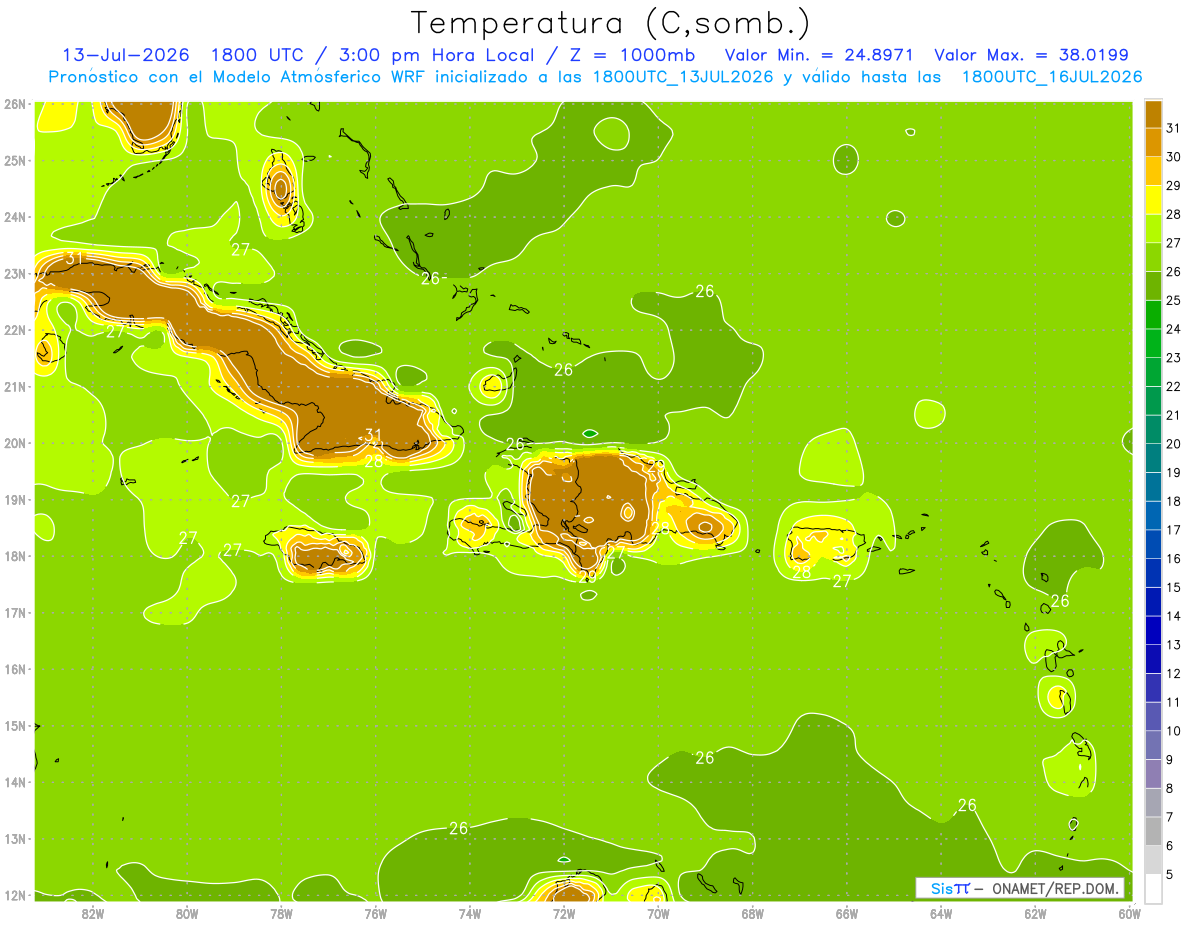Click the 70W longitude axis label
Viewport: 1200px width, 927px height.
click(658, 913)
